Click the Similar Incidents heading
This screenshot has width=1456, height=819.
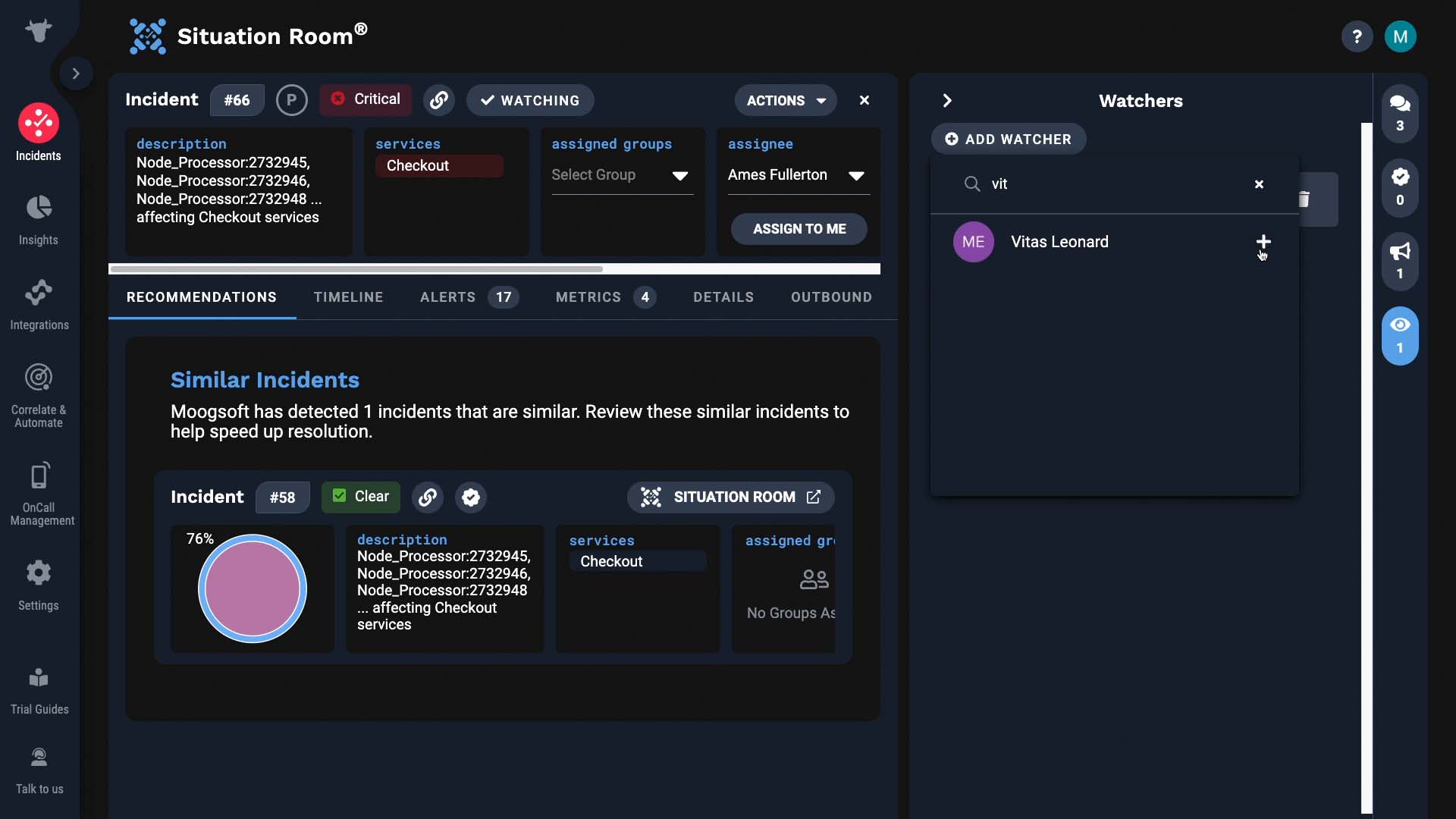point(265,380)
